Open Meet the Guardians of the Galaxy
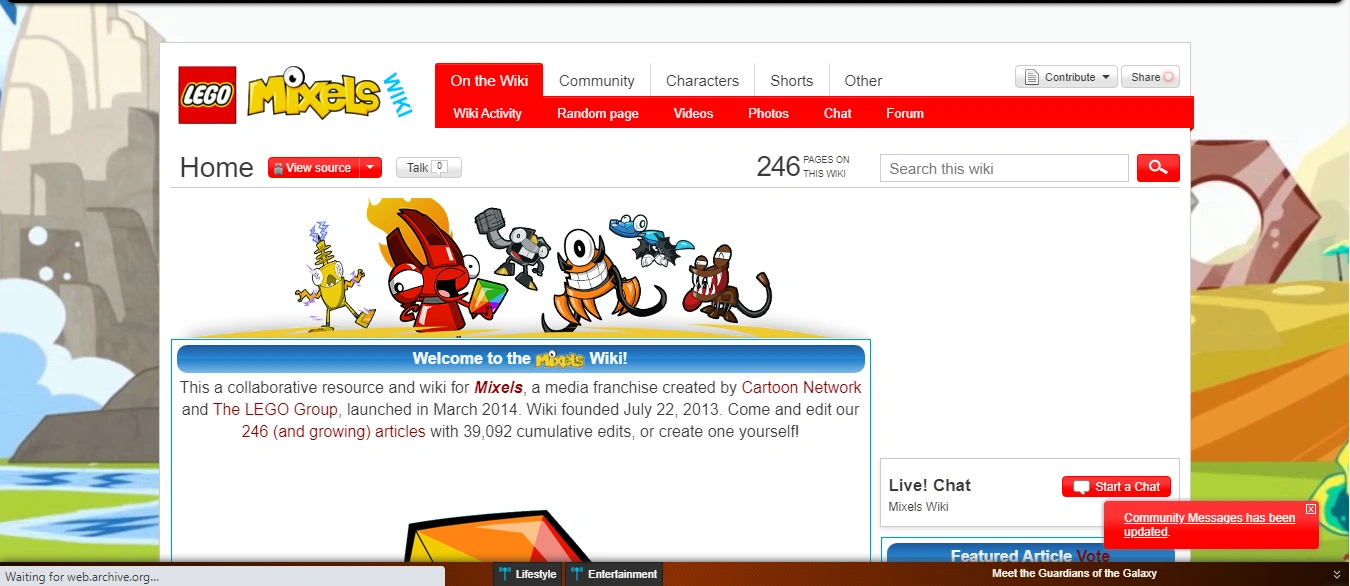Viewport: 1350px width, 586px height. tap(1074, 574)
